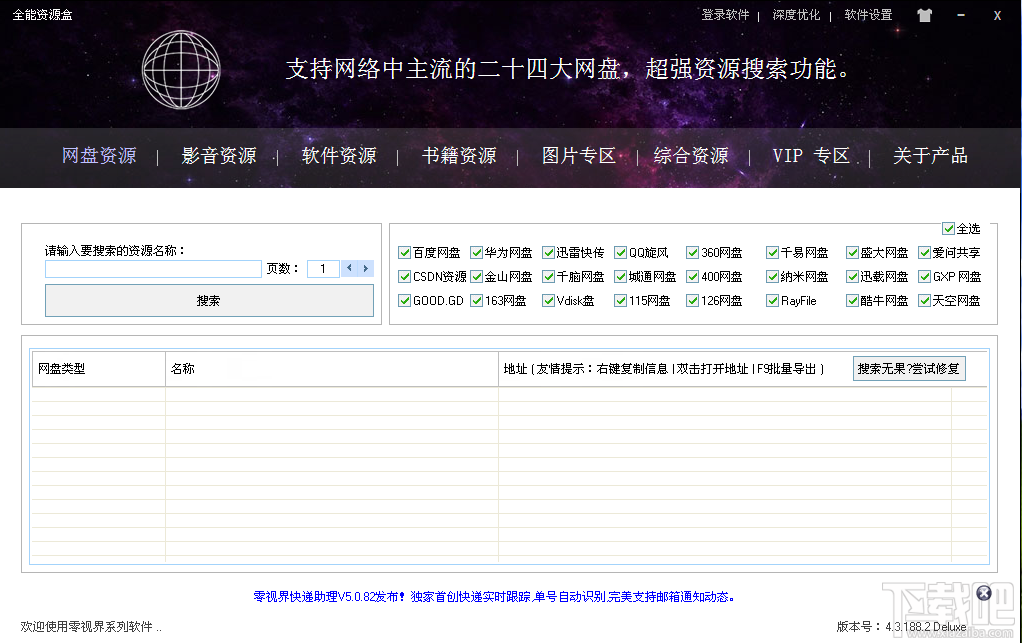Uncheck the RayFile checkbox
Screen dimensions: 1022x643
pos(772,301)
